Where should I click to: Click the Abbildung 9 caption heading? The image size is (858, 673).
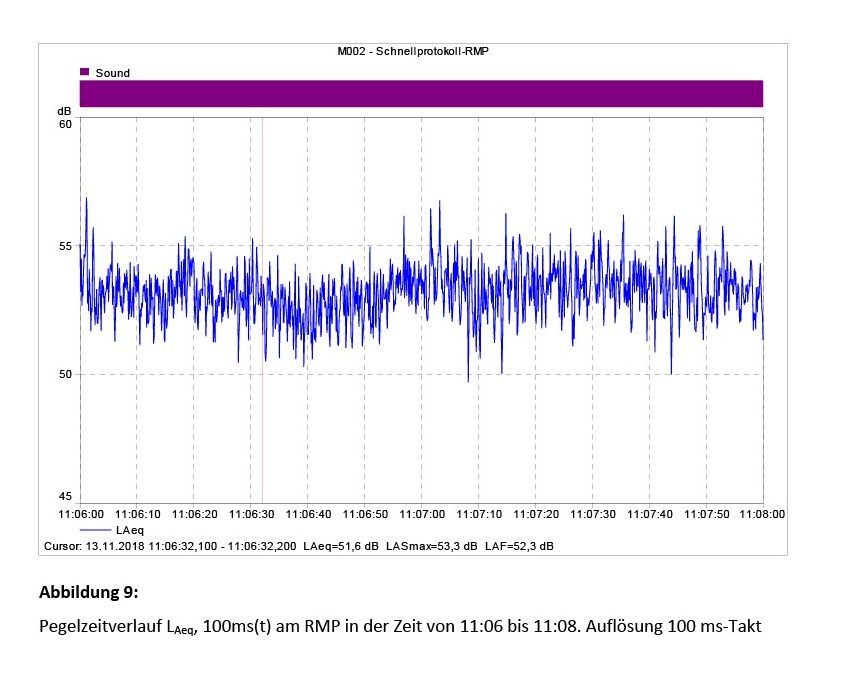tap(88, 592)
